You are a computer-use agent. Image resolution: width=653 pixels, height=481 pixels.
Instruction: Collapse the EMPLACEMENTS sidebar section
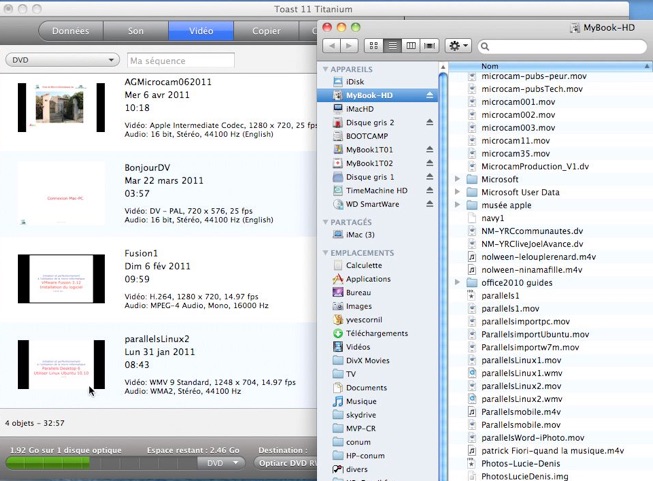[x=325, y=253]
